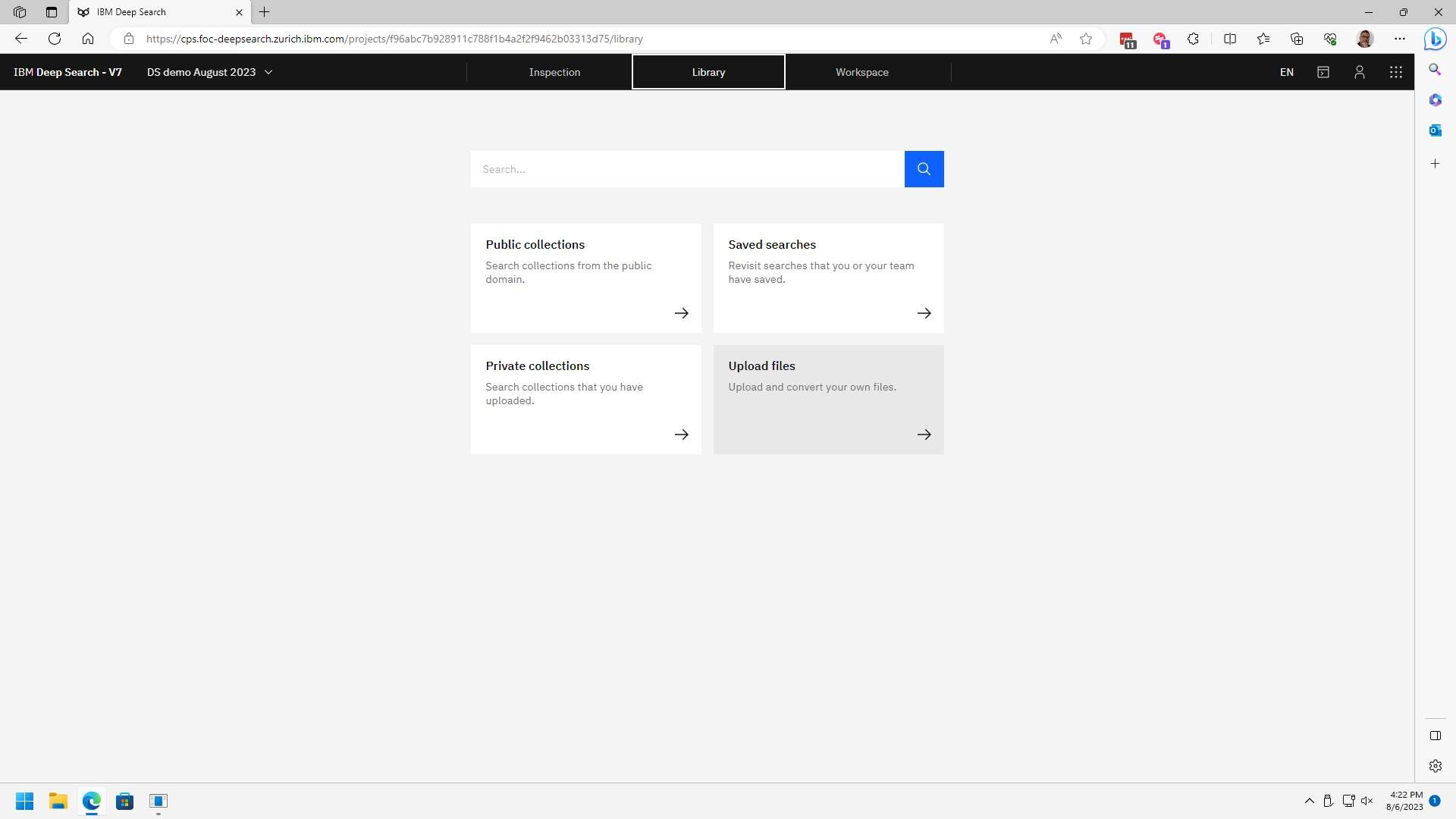Open Windows Start menu
The image size is (1456, 819).
(24, 802)
